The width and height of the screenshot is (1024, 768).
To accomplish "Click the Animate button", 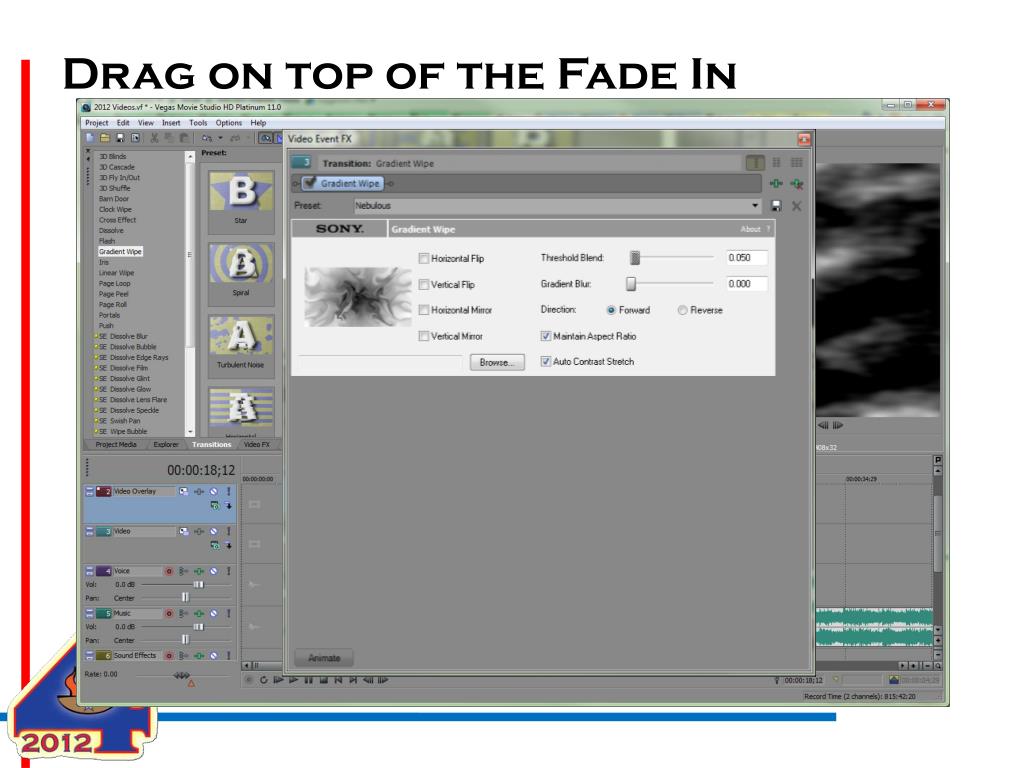I will tap(324, 658).
